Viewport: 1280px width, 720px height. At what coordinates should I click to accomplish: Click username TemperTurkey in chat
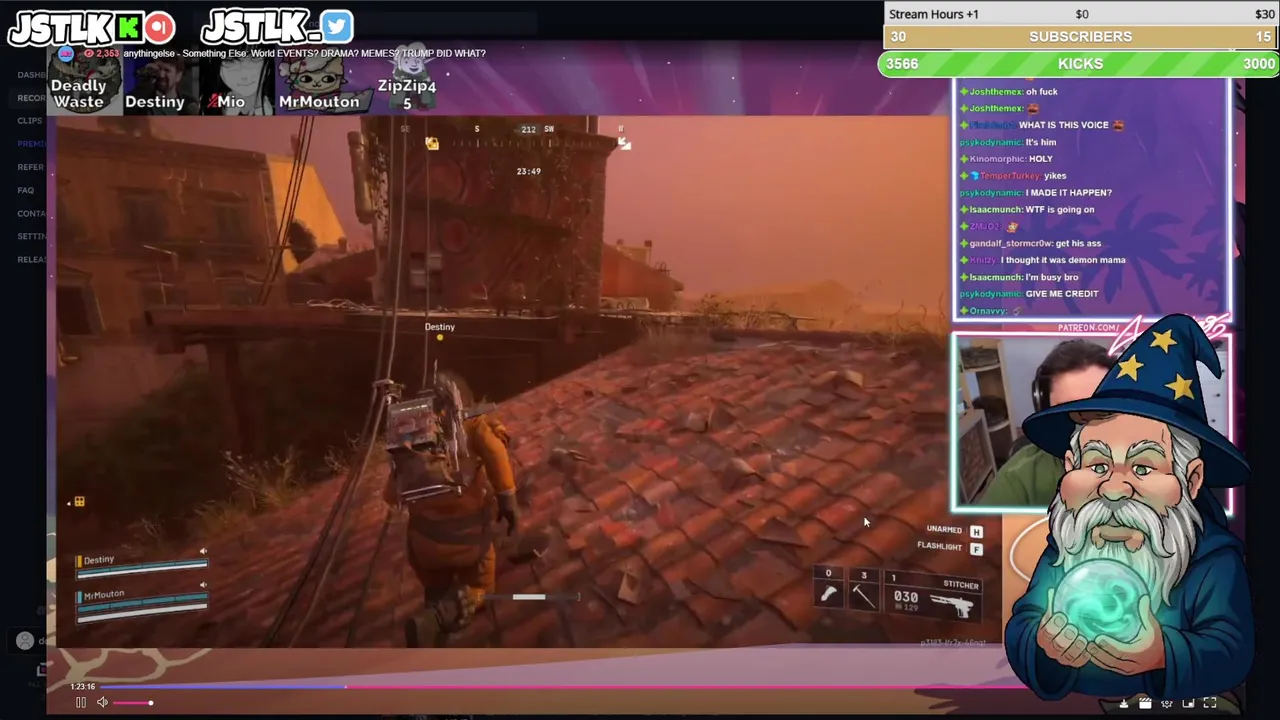point(1009,176)
